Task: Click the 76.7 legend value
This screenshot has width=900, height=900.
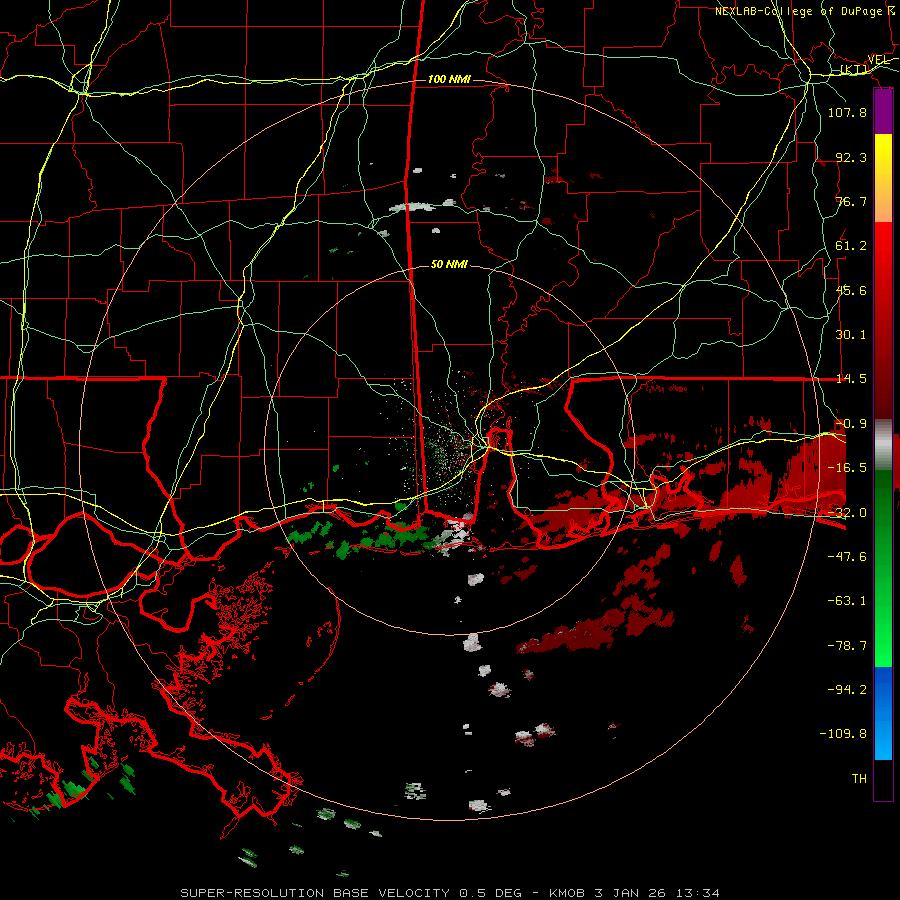Action: click(851, 201)
